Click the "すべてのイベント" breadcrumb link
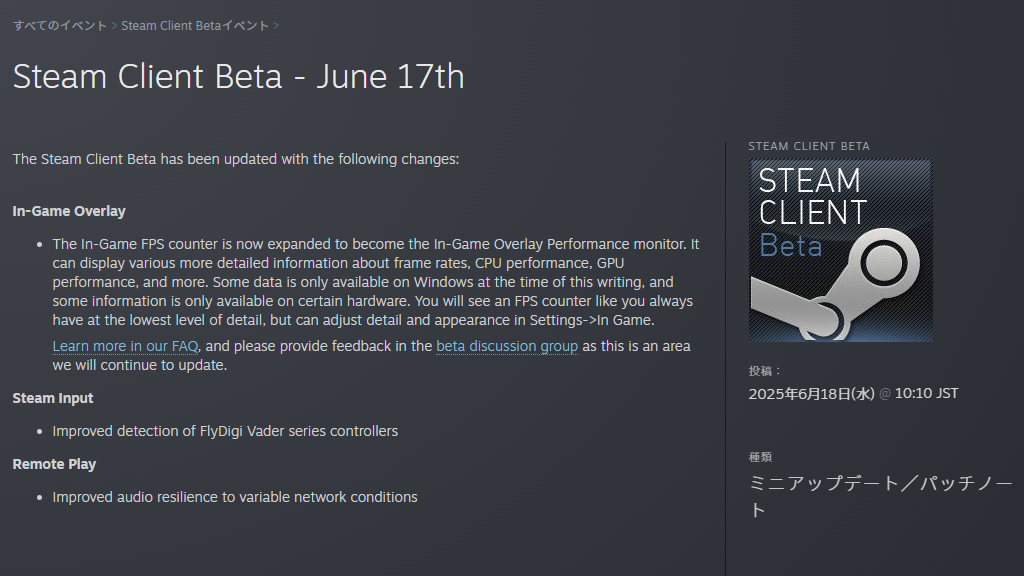This screenshot has width=1024, height=576. (60, 25)
